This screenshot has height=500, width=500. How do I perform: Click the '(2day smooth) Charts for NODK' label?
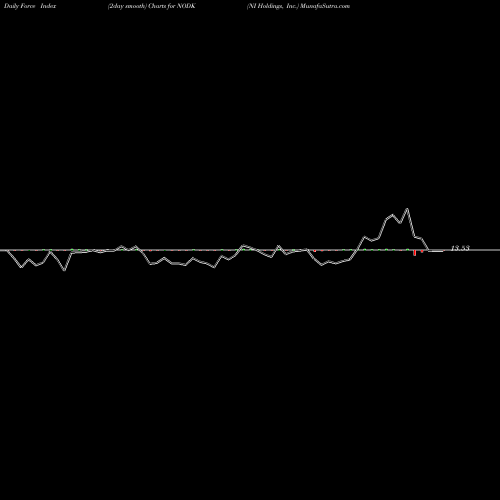(152, 6)
